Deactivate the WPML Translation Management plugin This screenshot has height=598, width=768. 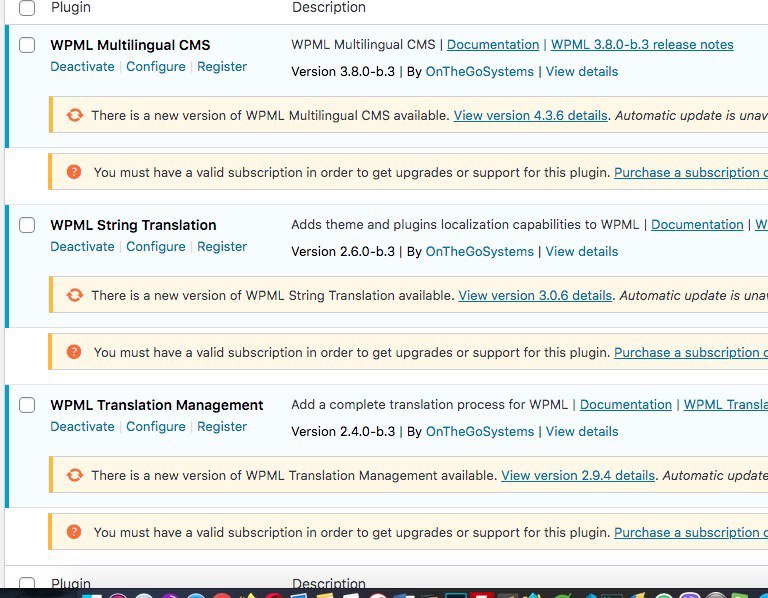(82, 427)
